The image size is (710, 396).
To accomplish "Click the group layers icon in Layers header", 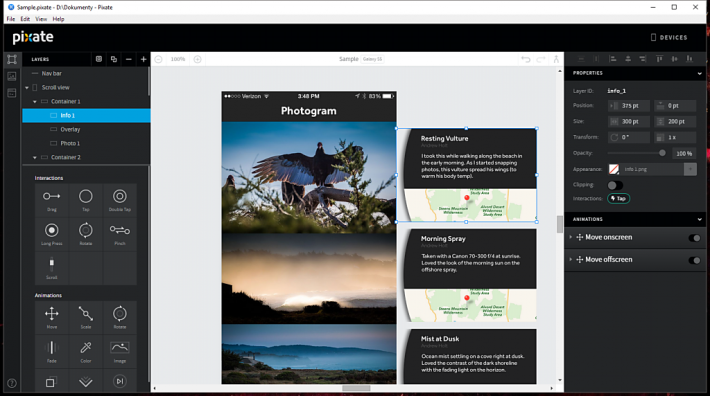I will pyautogui.click(x=99, y=59).
